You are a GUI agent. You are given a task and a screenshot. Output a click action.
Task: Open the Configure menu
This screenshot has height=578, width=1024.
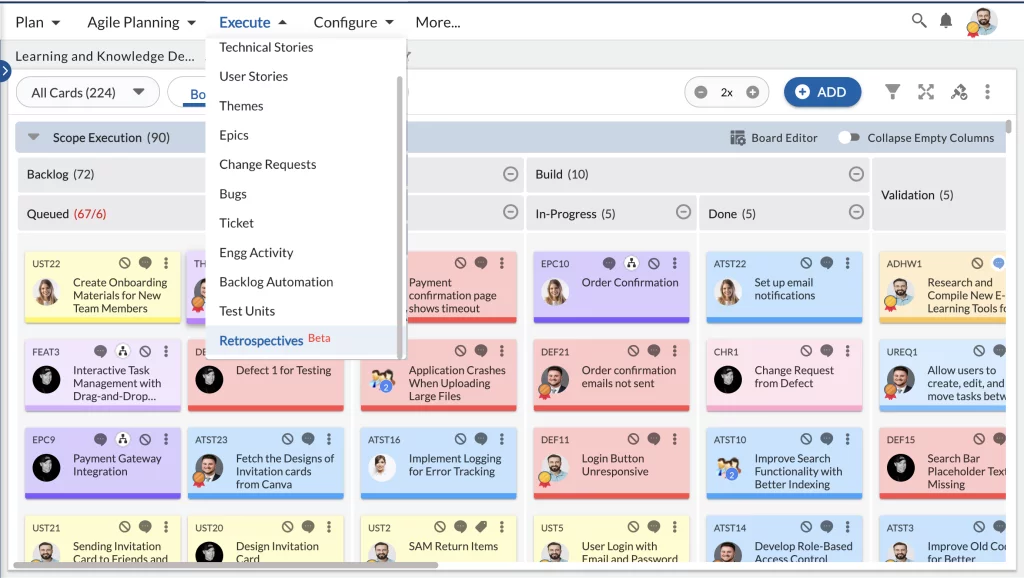click(x=353, y=22)
